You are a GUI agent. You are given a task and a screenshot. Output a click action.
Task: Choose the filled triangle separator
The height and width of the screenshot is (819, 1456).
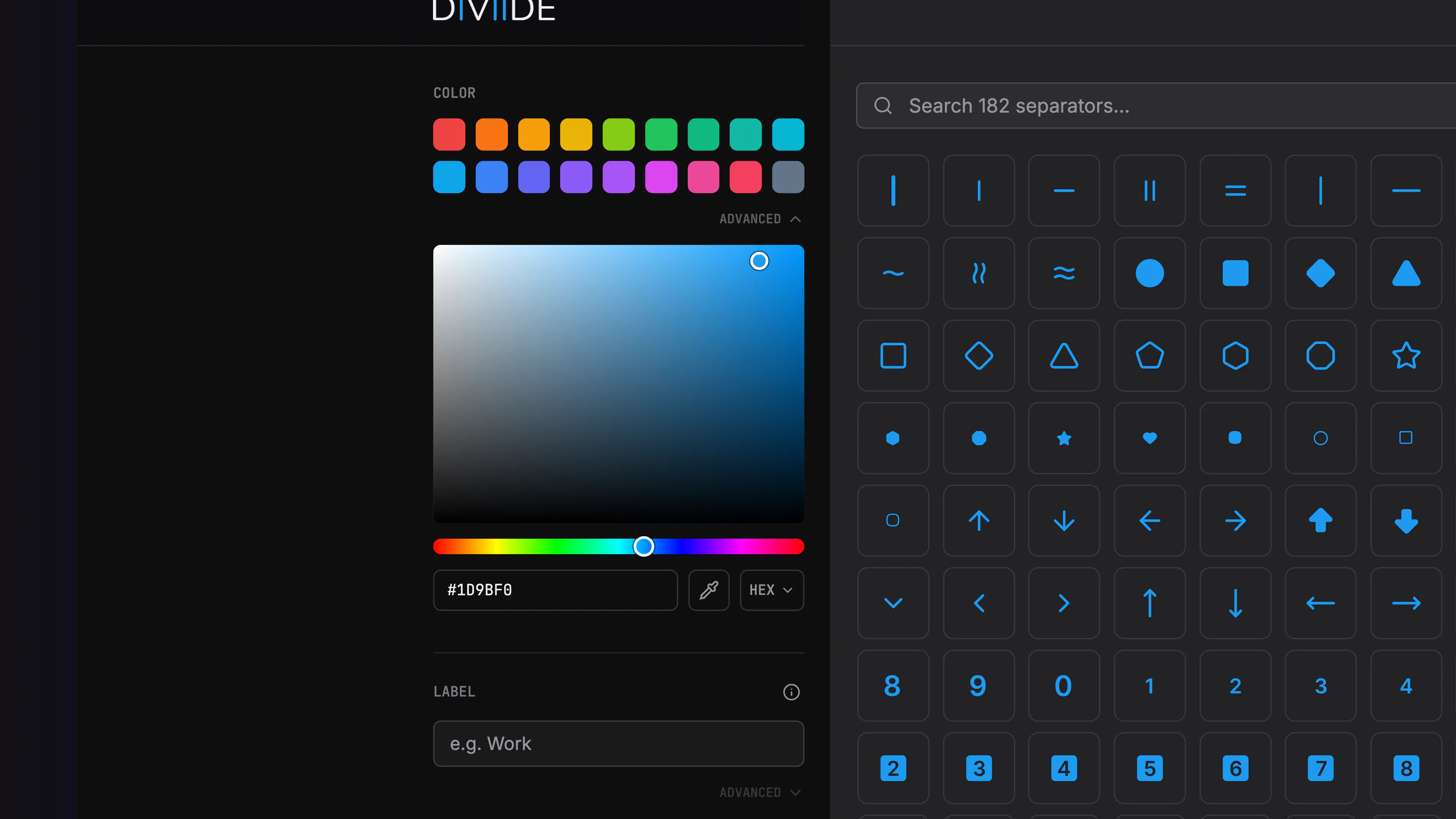[1406, 273]
